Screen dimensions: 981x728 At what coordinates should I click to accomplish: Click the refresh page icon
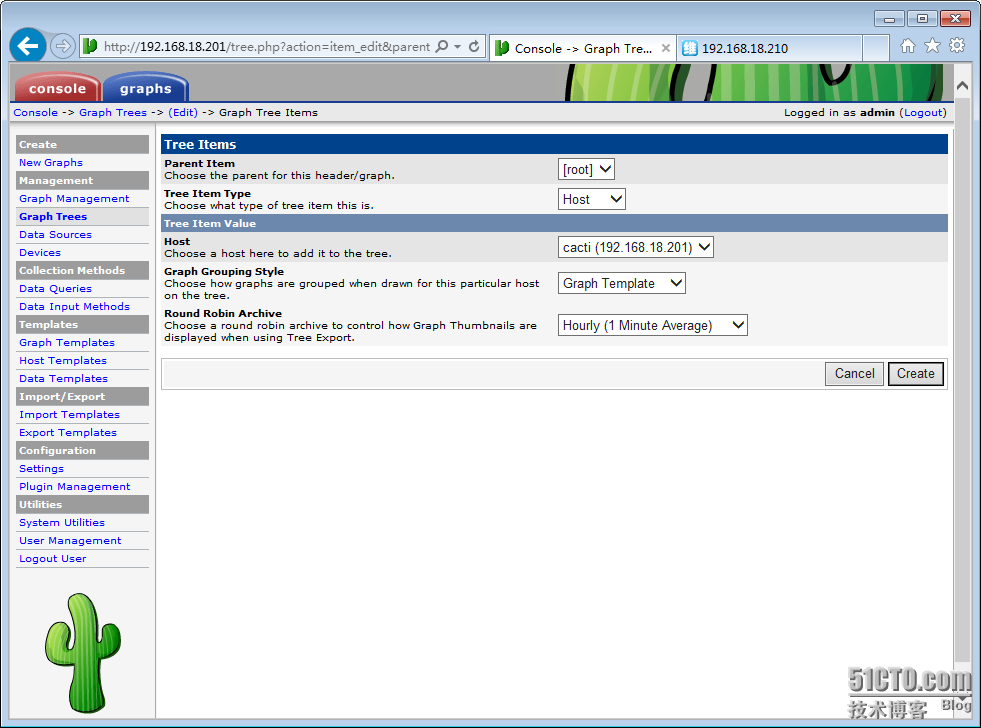474,46
